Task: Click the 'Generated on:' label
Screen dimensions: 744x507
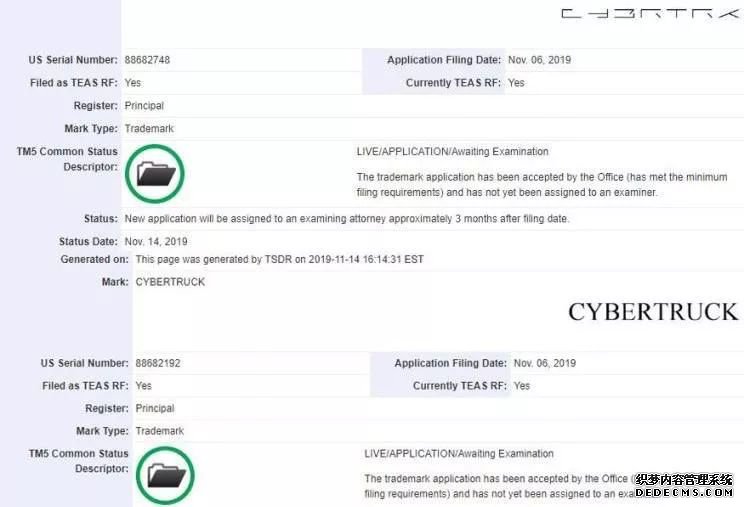Action: tap(94, 259)
